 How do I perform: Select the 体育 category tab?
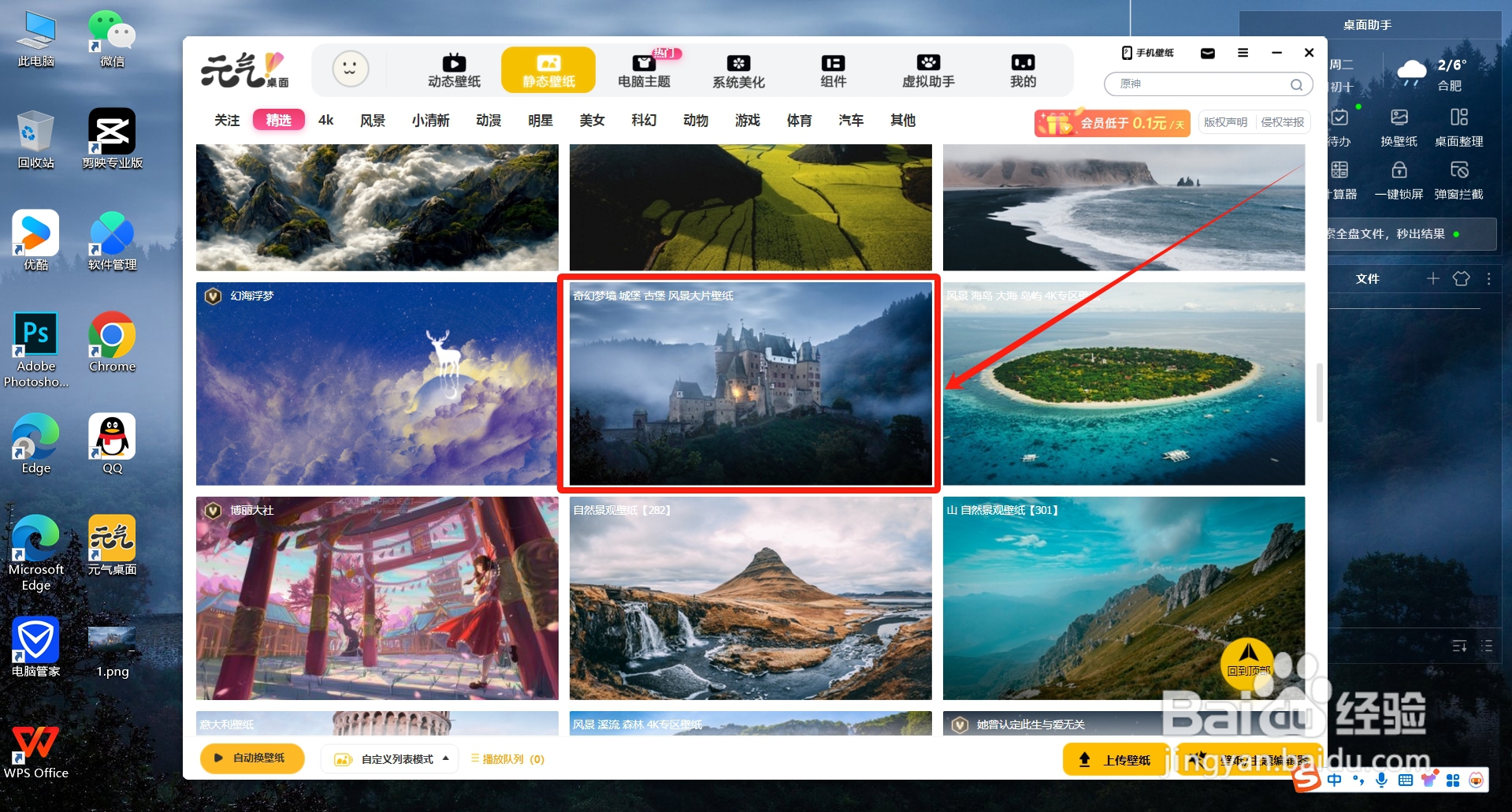point(799,120)
